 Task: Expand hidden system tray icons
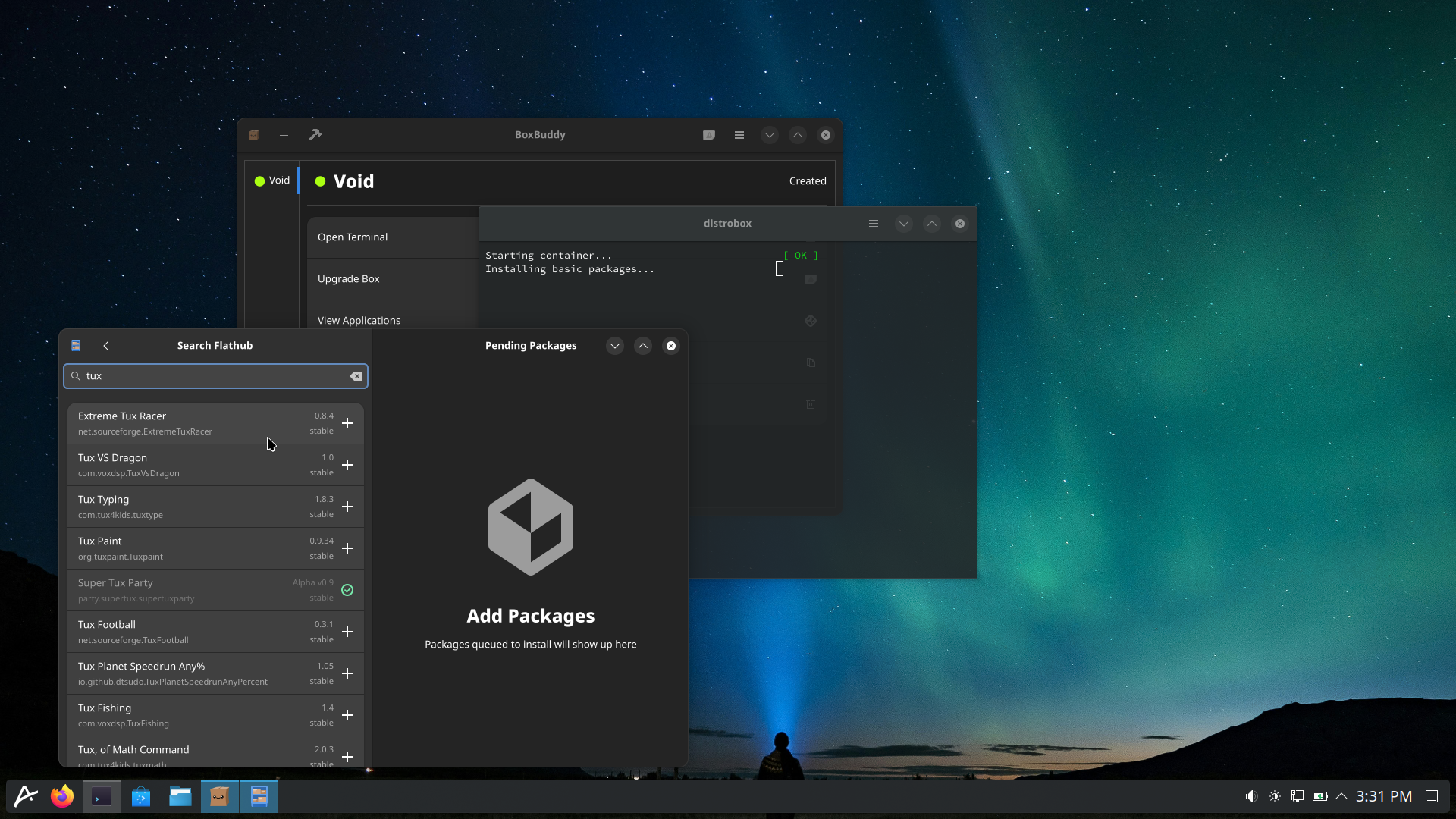(x=1341, y=796)
